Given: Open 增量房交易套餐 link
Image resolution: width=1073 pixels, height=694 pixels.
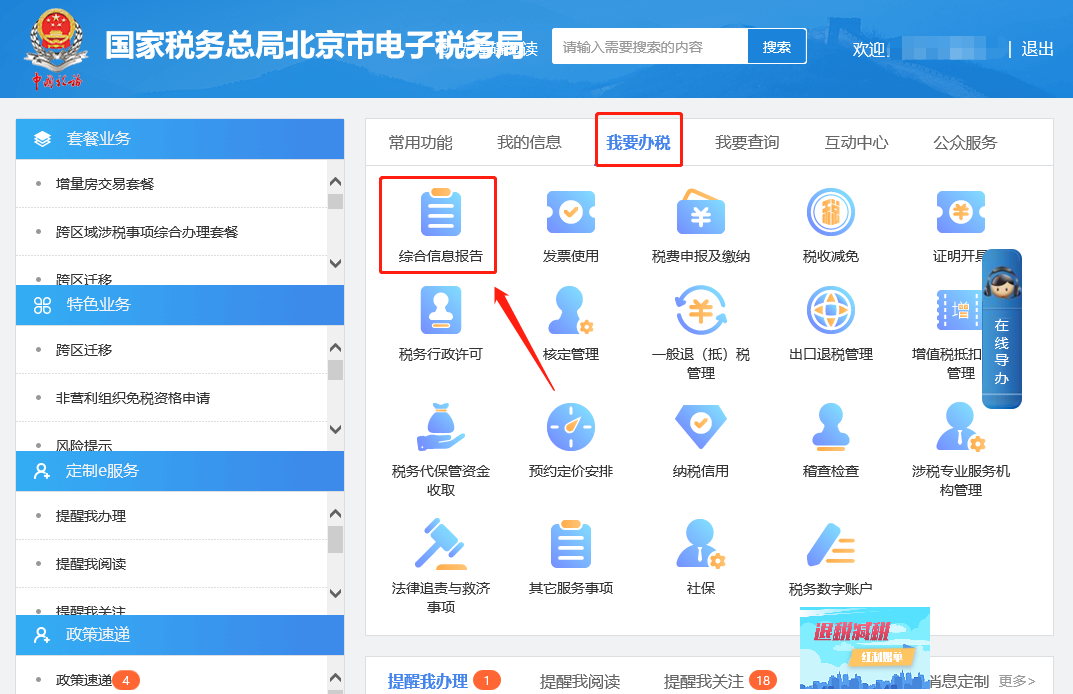Looking at the screenshot, I should coord(105,184).
